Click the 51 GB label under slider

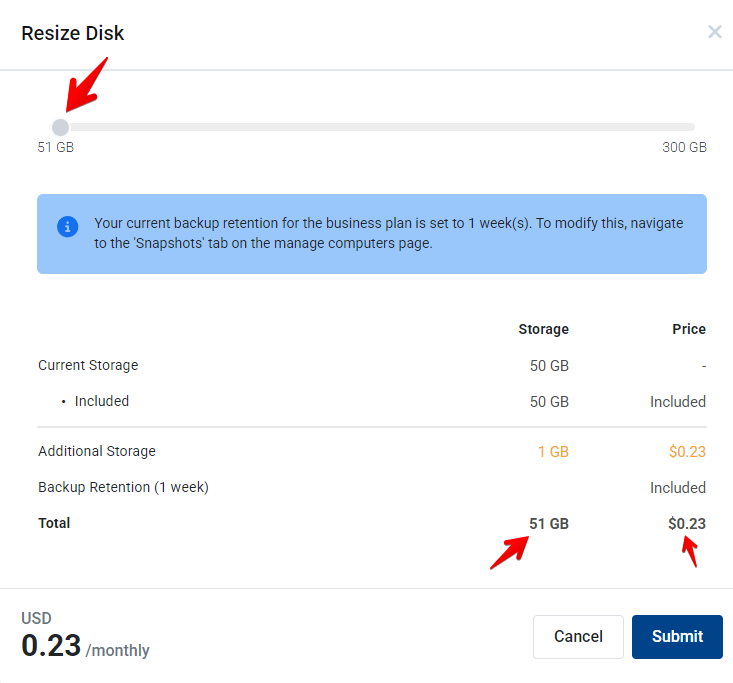[x=56, y=147]
